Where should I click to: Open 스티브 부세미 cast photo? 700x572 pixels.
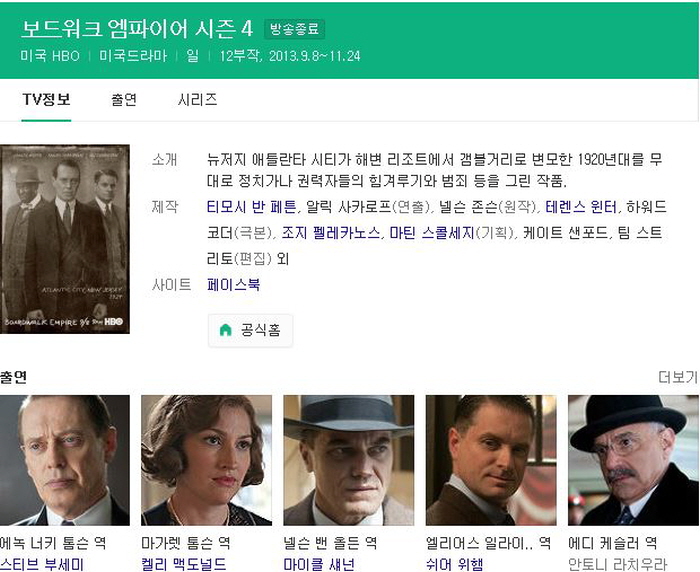tap(65, 460)
